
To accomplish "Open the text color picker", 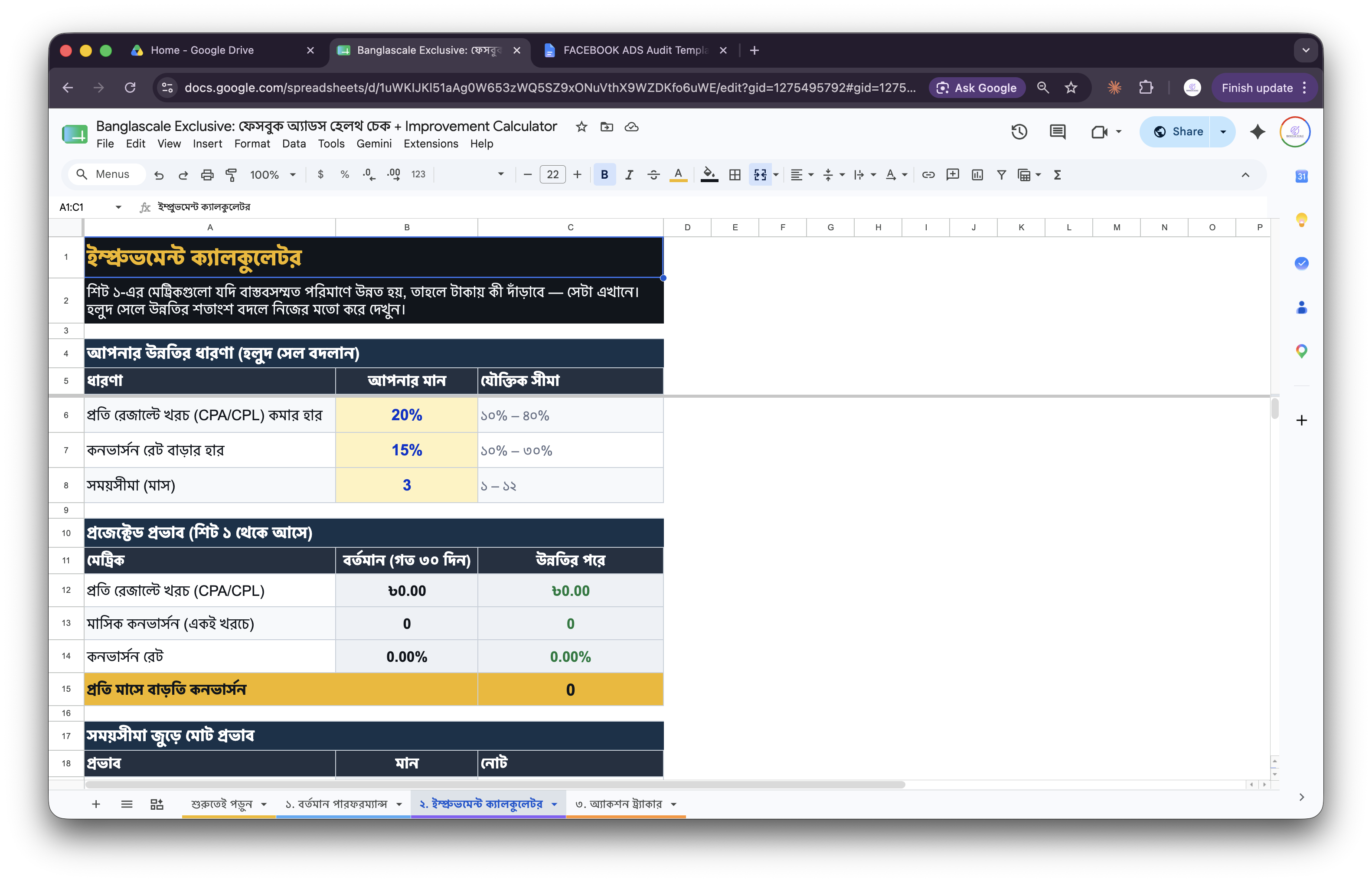I will point(678,174).
